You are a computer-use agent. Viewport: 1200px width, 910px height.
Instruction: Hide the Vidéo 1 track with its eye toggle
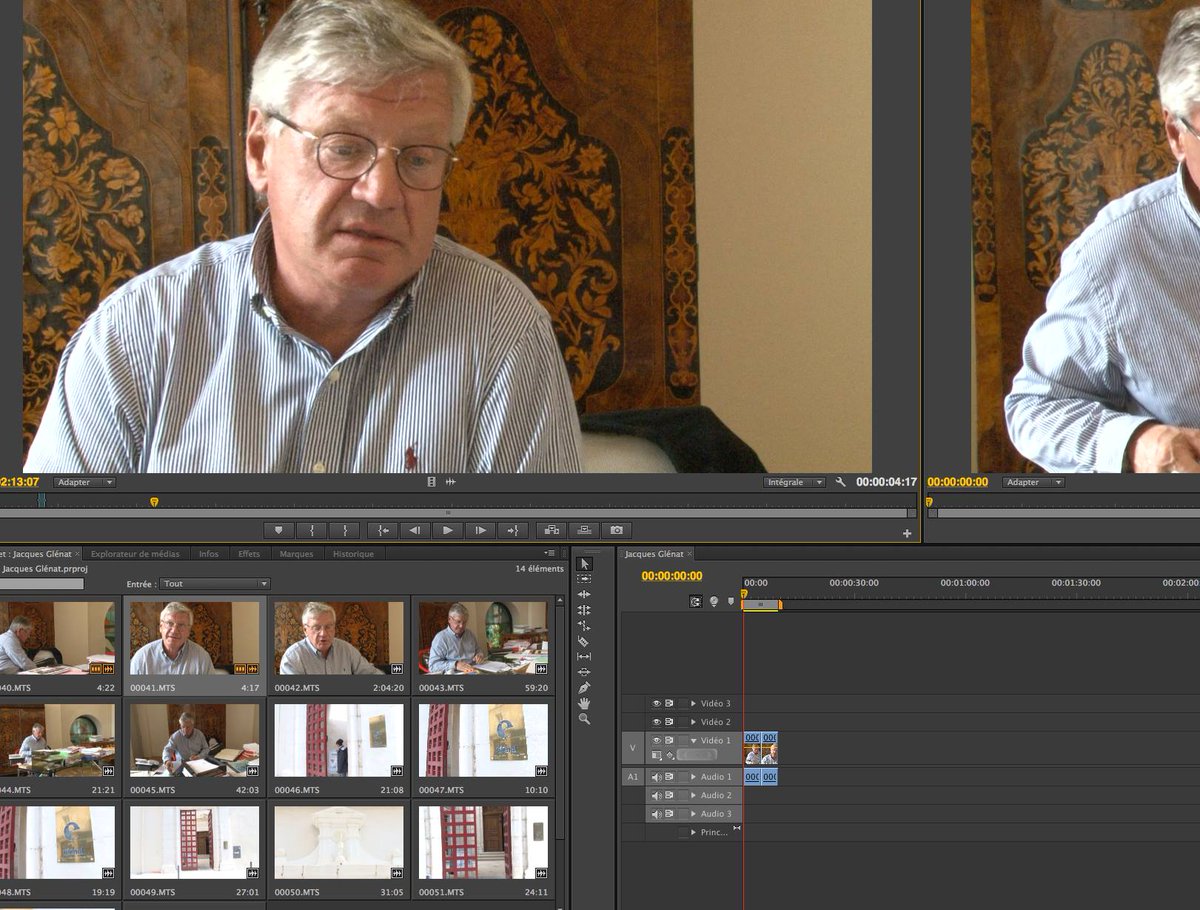click(657, 740)
